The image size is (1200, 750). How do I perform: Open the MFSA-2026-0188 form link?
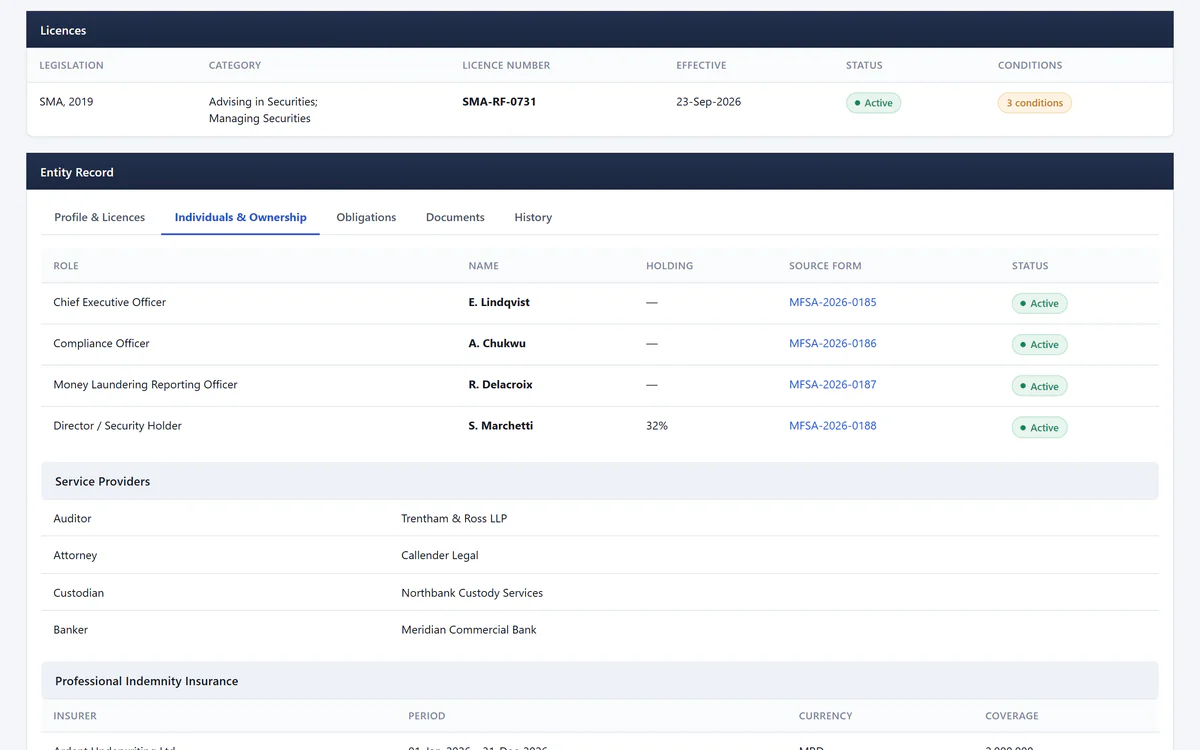point(832,425)
